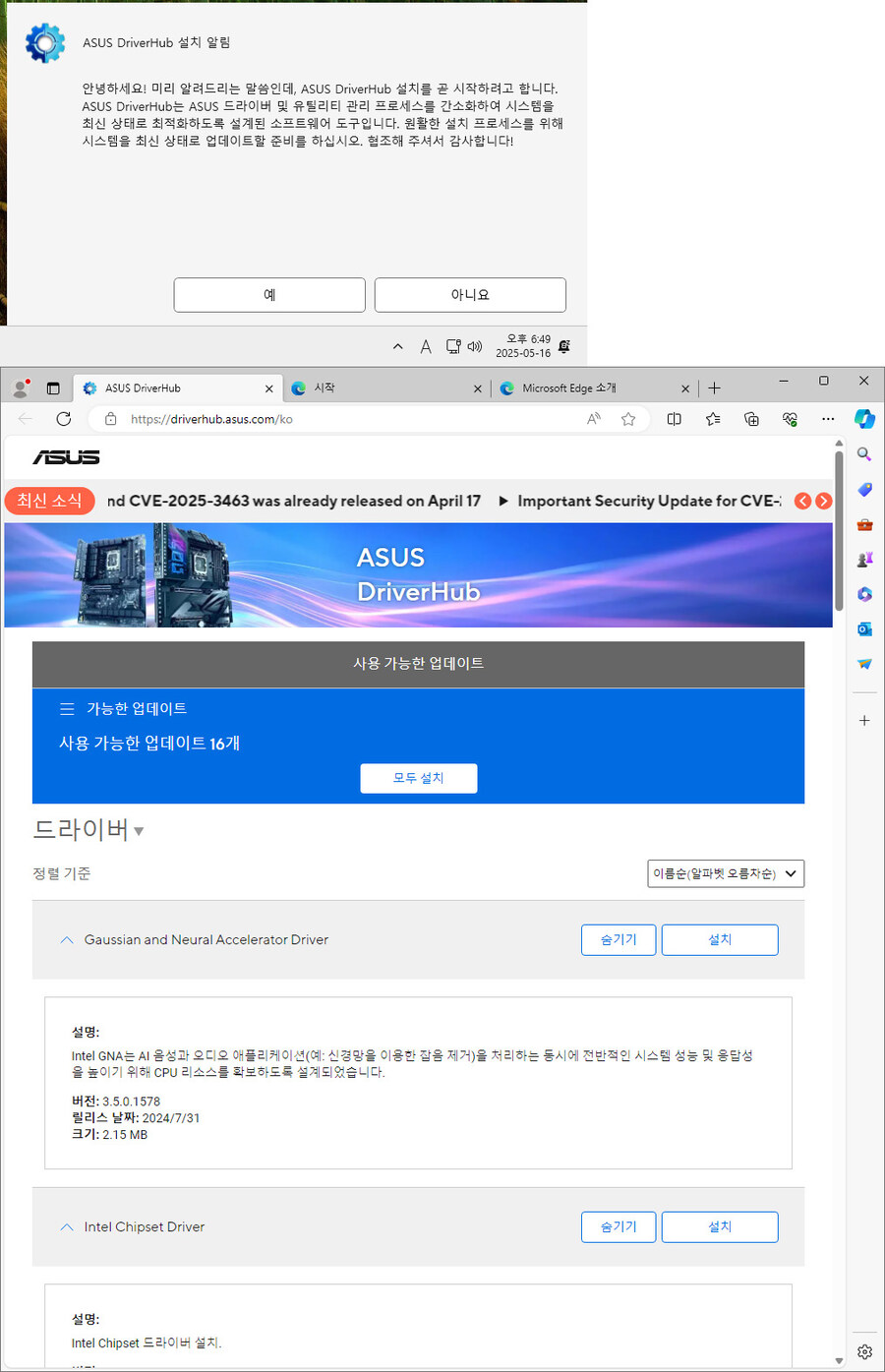
Task: Open Edge settings and more menu
Action: [x=828, y=419]
